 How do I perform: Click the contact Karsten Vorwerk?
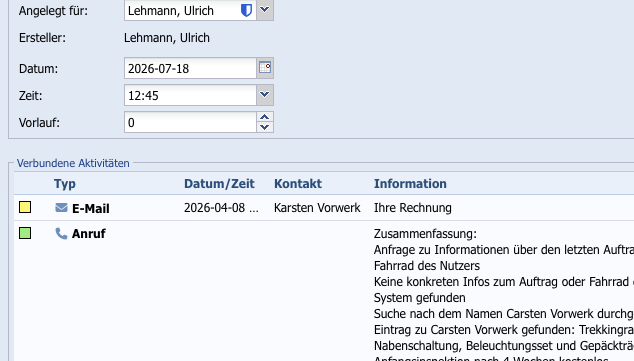(x=317, y=208)
